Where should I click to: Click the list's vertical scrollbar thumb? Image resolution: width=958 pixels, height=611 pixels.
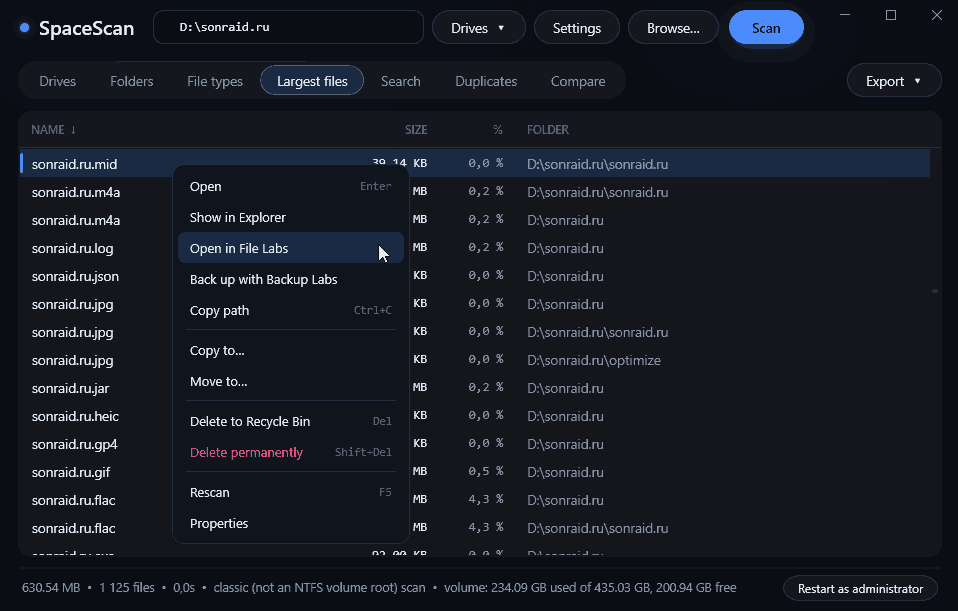935,291
